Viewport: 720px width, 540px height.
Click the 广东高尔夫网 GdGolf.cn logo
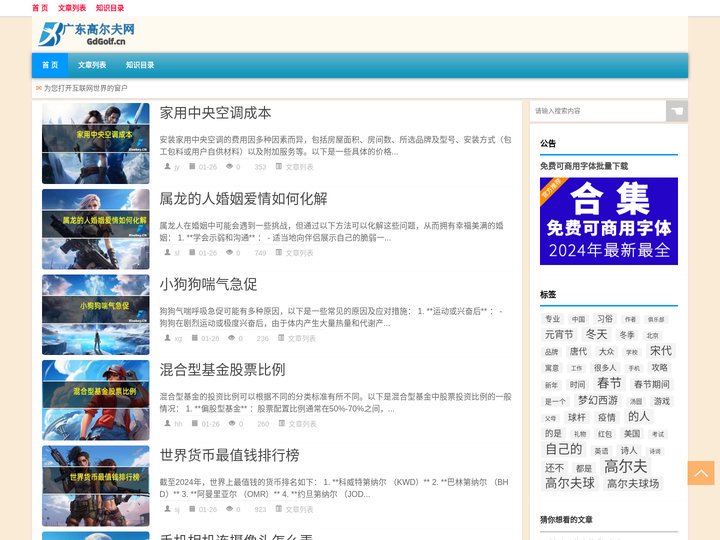[x=87, y=34]
